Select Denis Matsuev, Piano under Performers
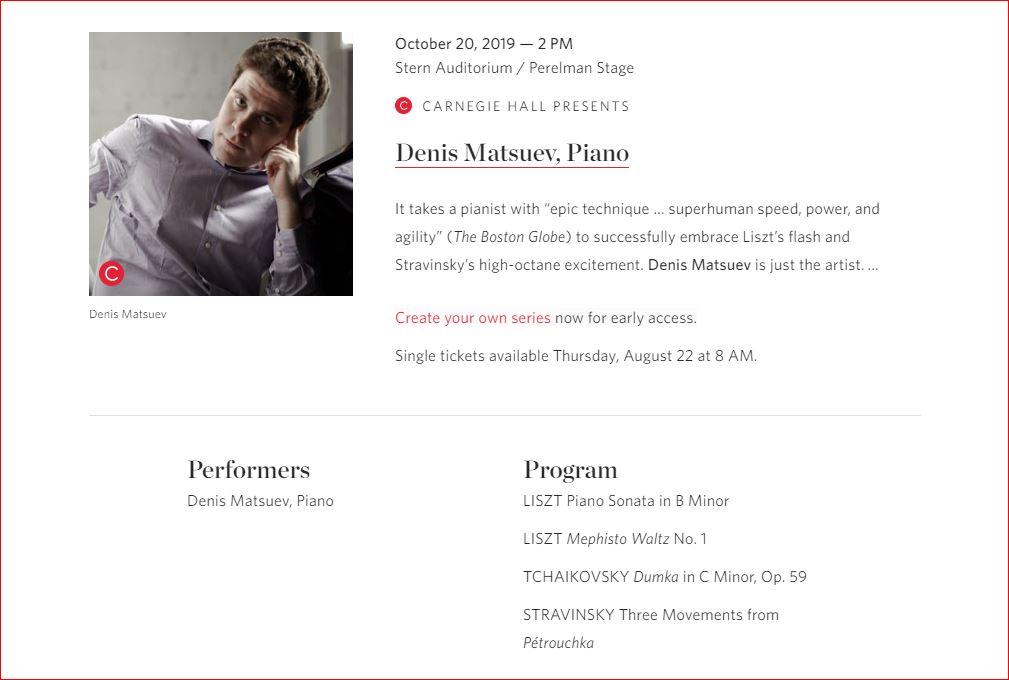Screen dimensions: 1009x680 pos(260,501)
